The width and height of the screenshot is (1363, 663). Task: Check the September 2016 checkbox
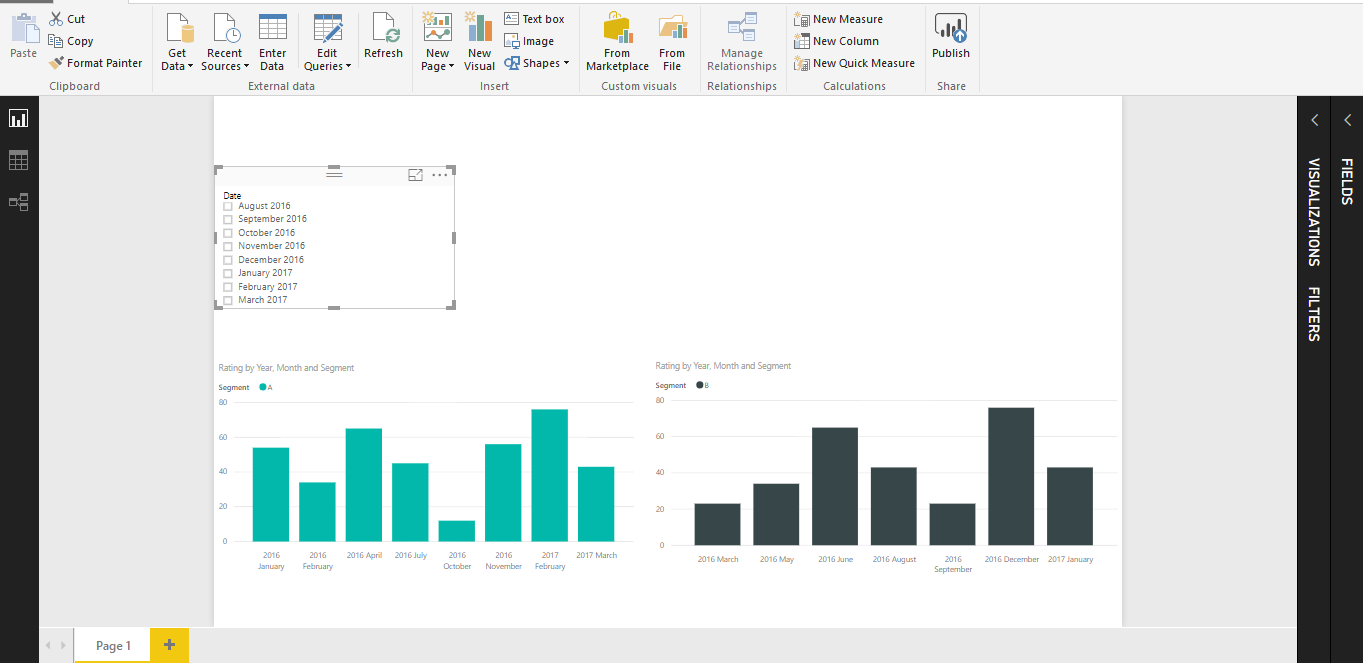coord(228,219)
